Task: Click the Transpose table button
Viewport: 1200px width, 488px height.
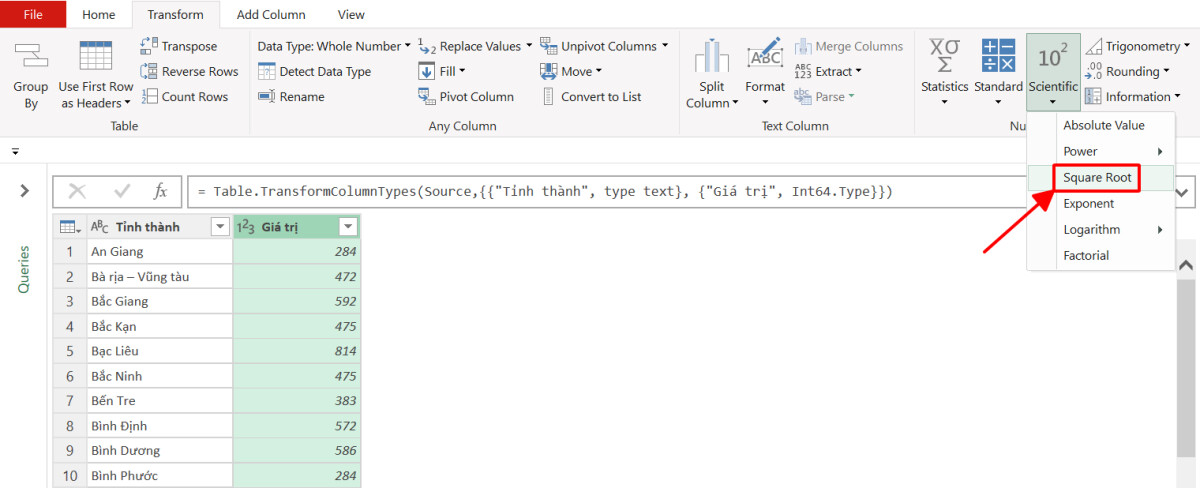Action: point(179,46)
